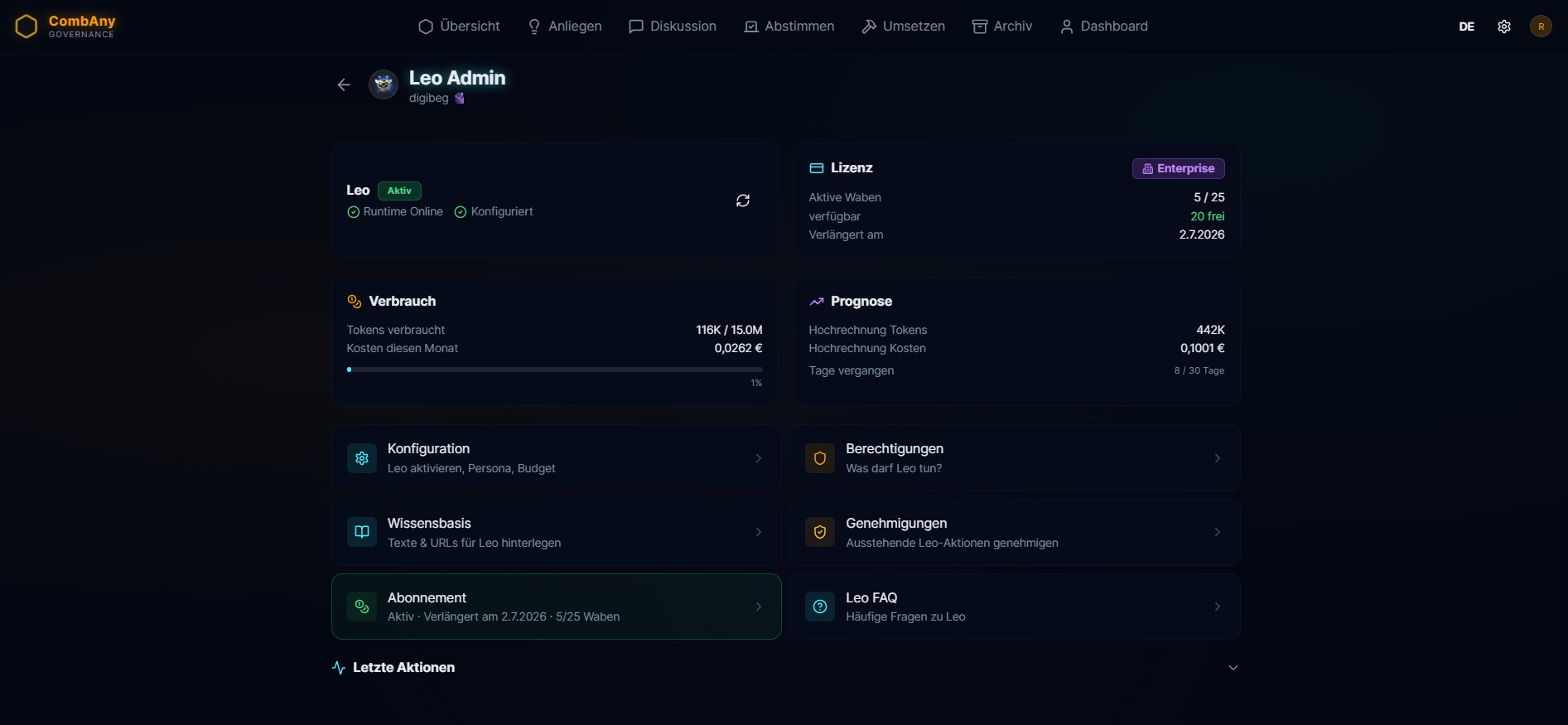
Task: Click the Abonnement chevron arrow
Action: tap(758, 607)
